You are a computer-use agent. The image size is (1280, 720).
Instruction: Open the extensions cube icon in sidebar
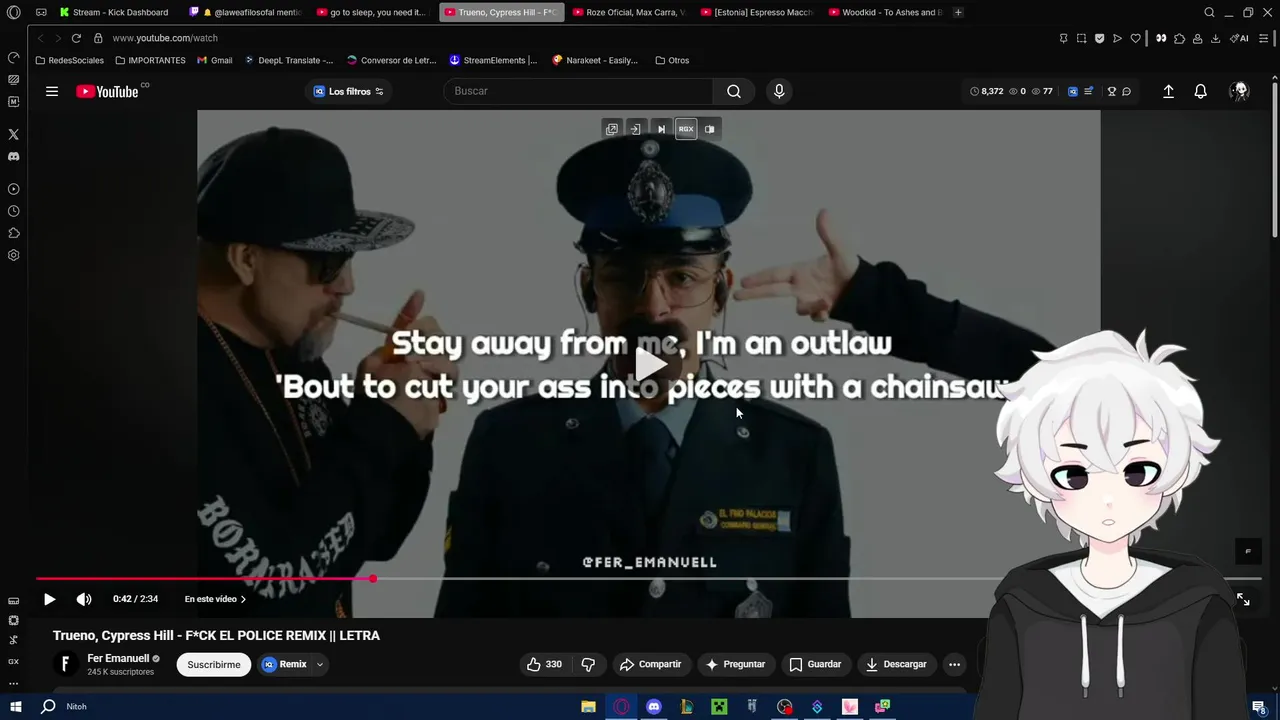(x=13, y=233)
